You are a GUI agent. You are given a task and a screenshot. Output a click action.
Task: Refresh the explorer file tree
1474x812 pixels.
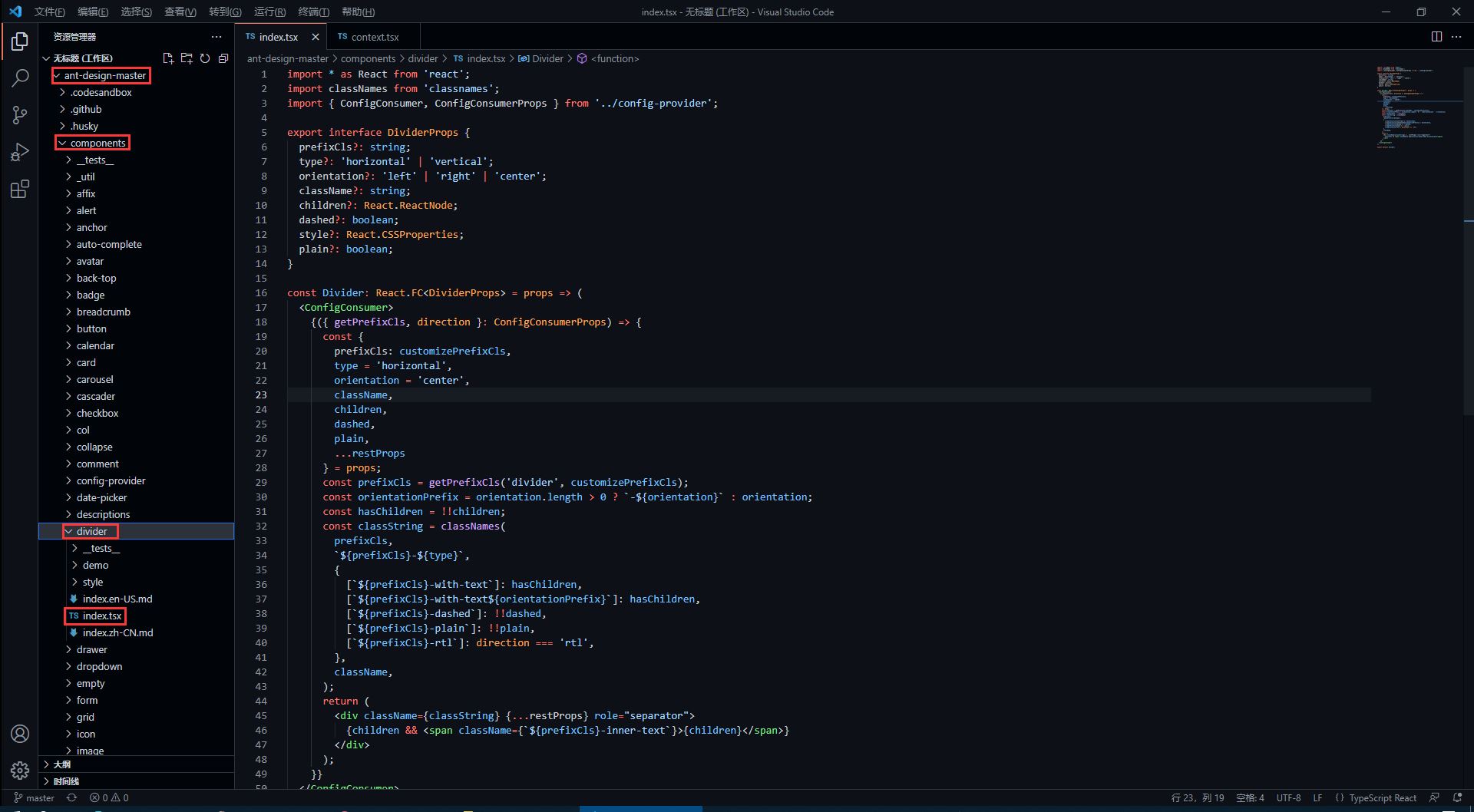(x=205, y=58)
